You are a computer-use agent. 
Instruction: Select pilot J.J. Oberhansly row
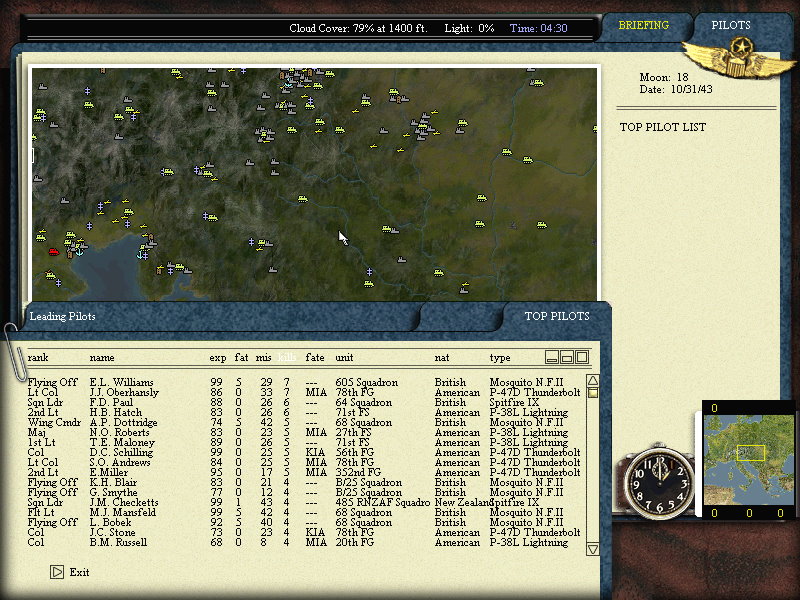304,392
